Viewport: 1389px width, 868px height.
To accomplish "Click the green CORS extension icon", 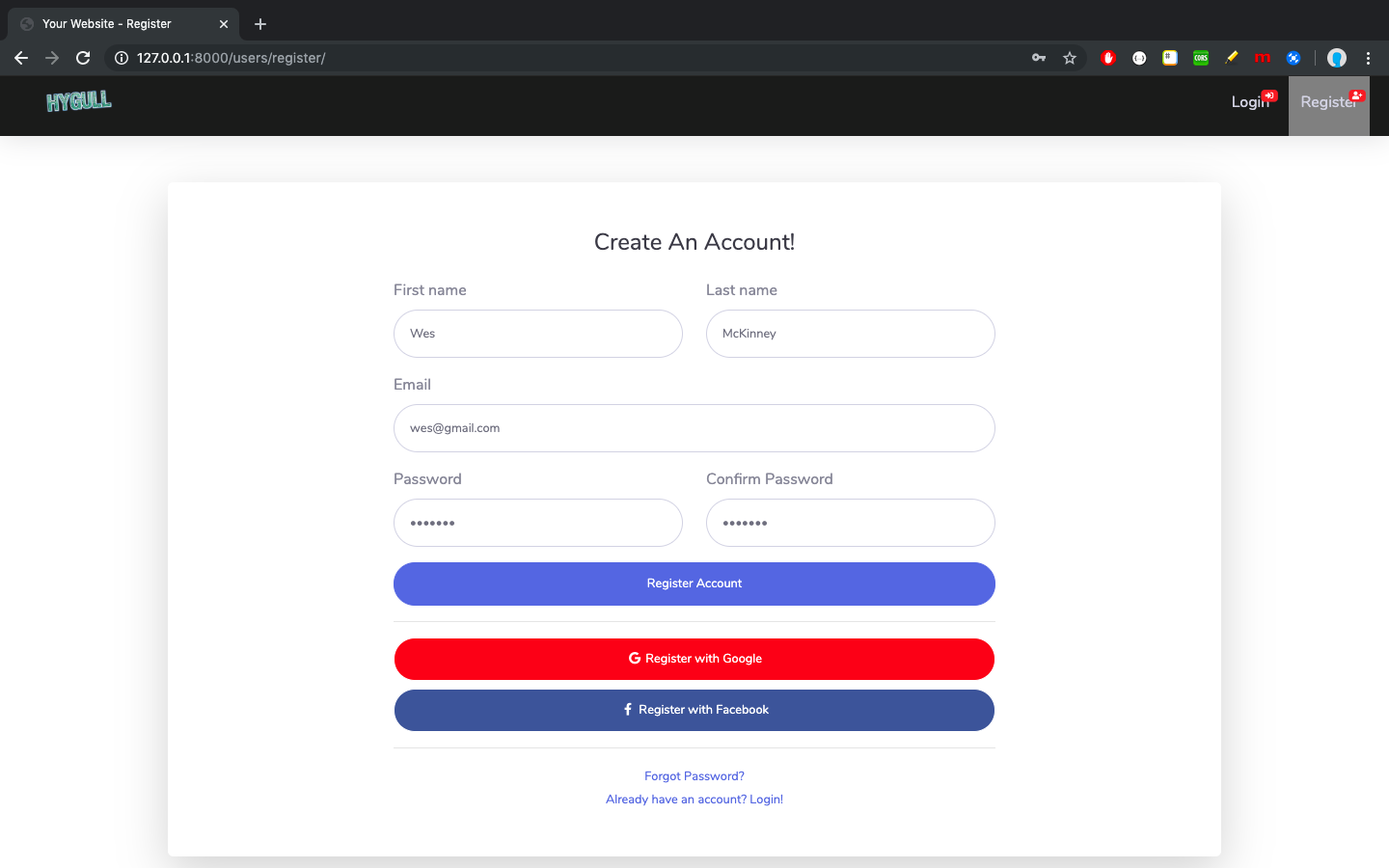I will pyautogui.click(x=1201, y=58).
